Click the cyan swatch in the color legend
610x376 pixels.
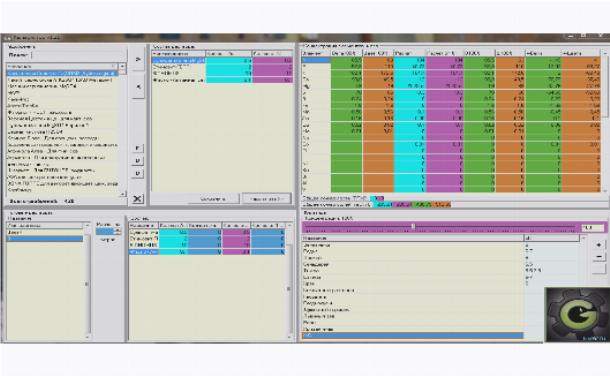pyautogui.click(x=383, y=205)
